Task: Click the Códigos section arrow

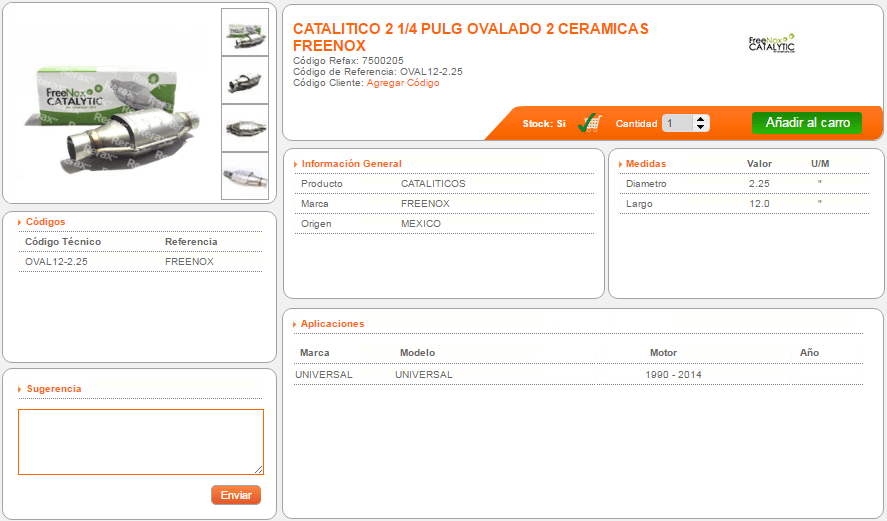Action: tap(20, 222)
